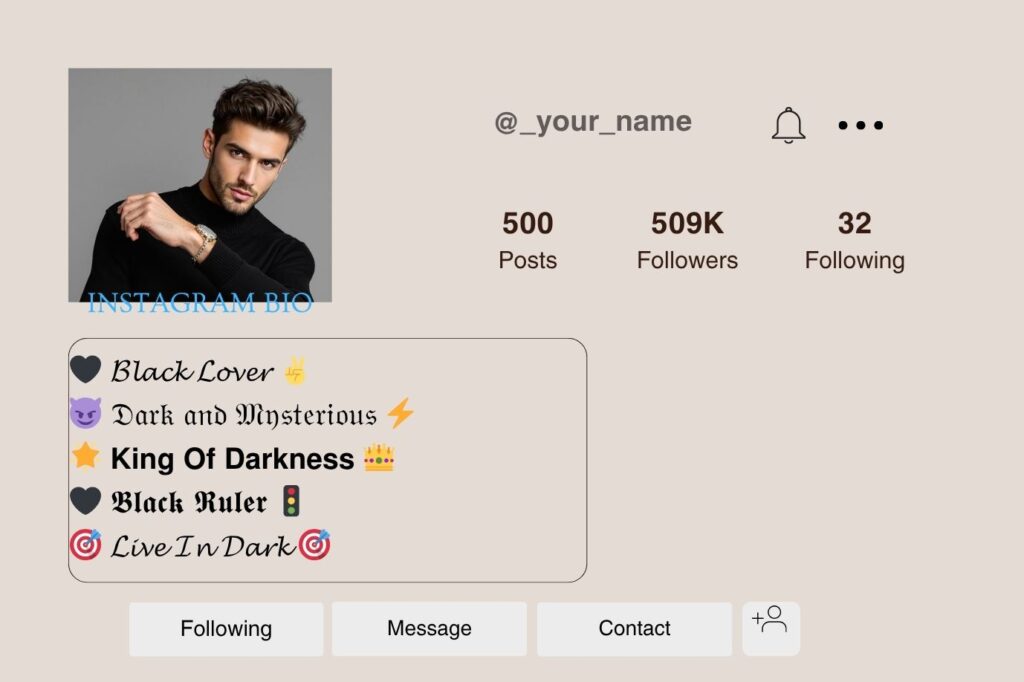The height and width of the screenshot is (682, 1024).
Task: Toggle the Following button to unfollow
Action: click(x=225, y=628)
